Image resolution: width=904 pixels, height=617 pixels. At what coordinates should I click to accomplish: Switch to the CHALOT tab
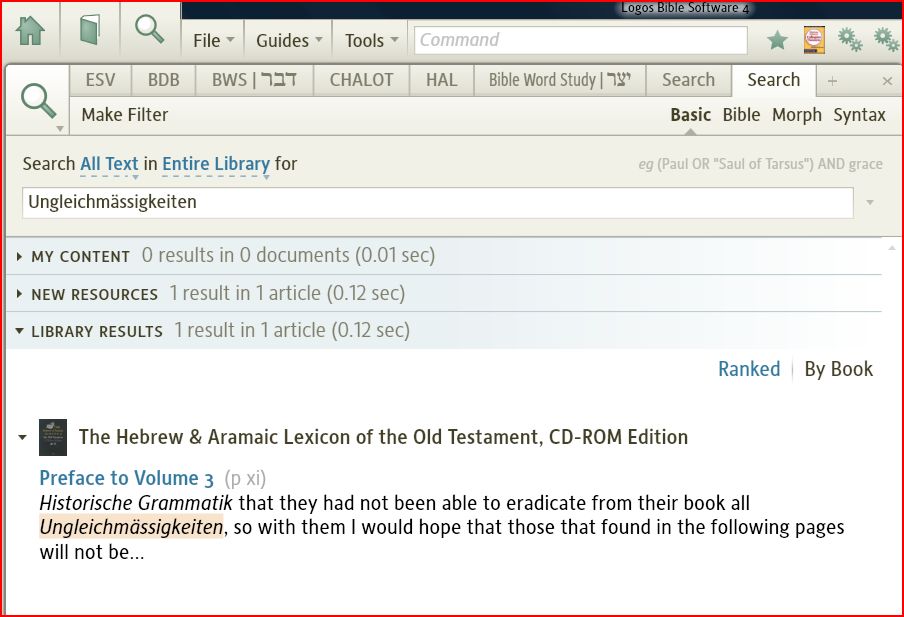click(361, 80)
